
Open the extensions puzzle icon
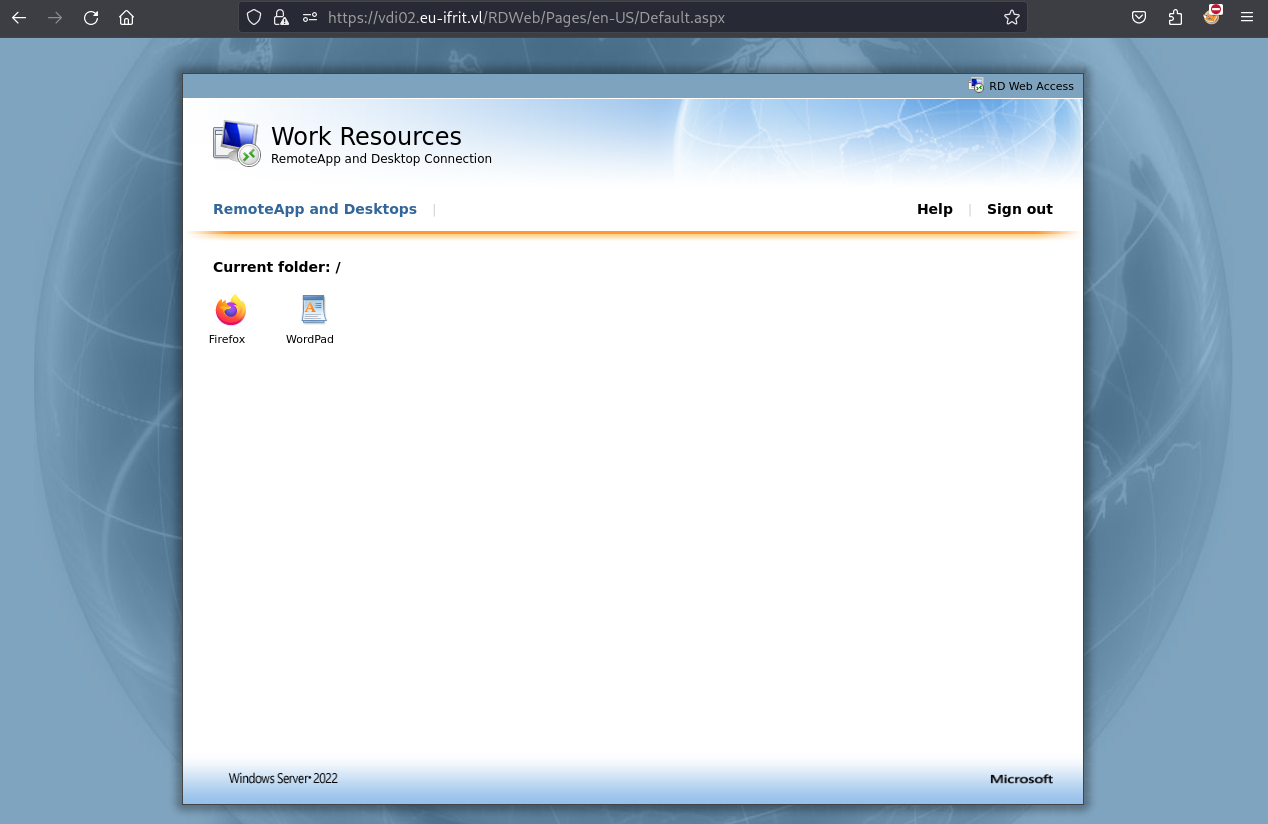coord(1175,17)
